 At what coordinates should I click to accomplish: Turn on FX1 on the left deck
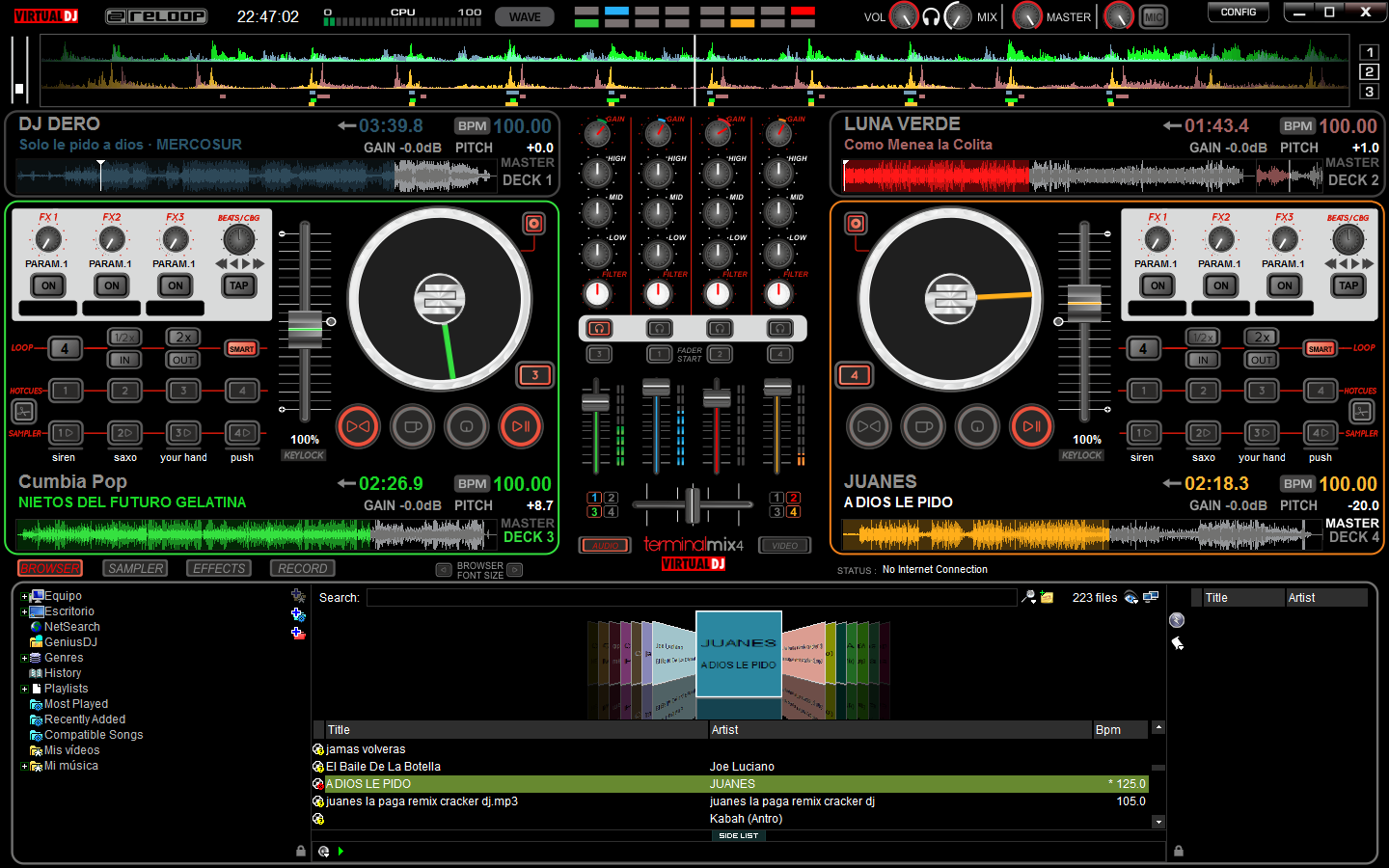(x=48, y=285)
